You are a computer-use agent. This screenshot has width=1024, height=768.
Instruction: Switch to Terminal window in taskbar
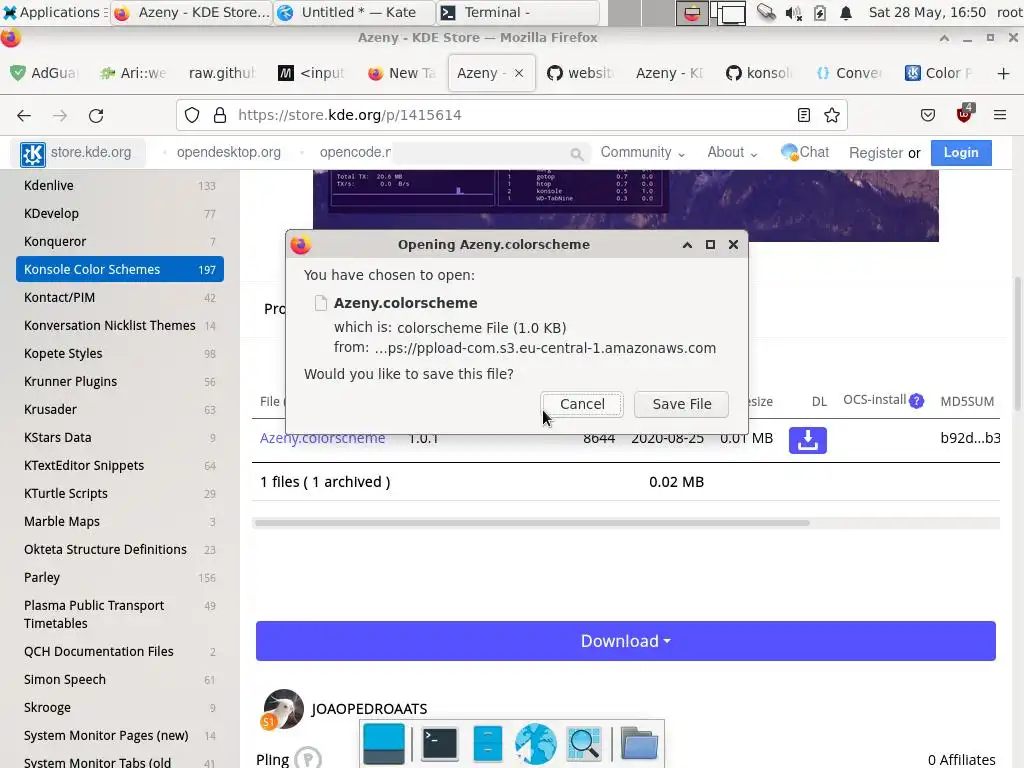tap(518, 12)
